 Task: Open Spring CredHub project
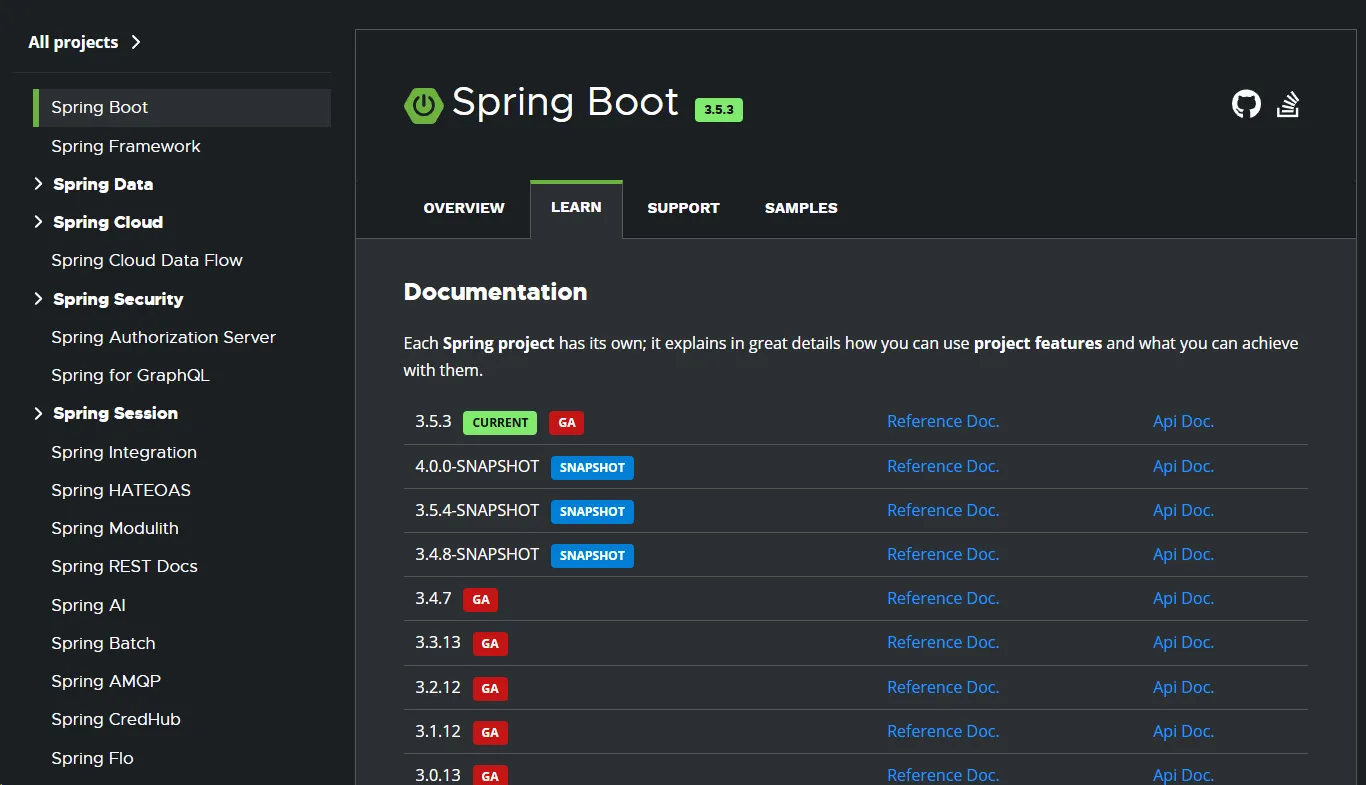(x=116, y=719)
